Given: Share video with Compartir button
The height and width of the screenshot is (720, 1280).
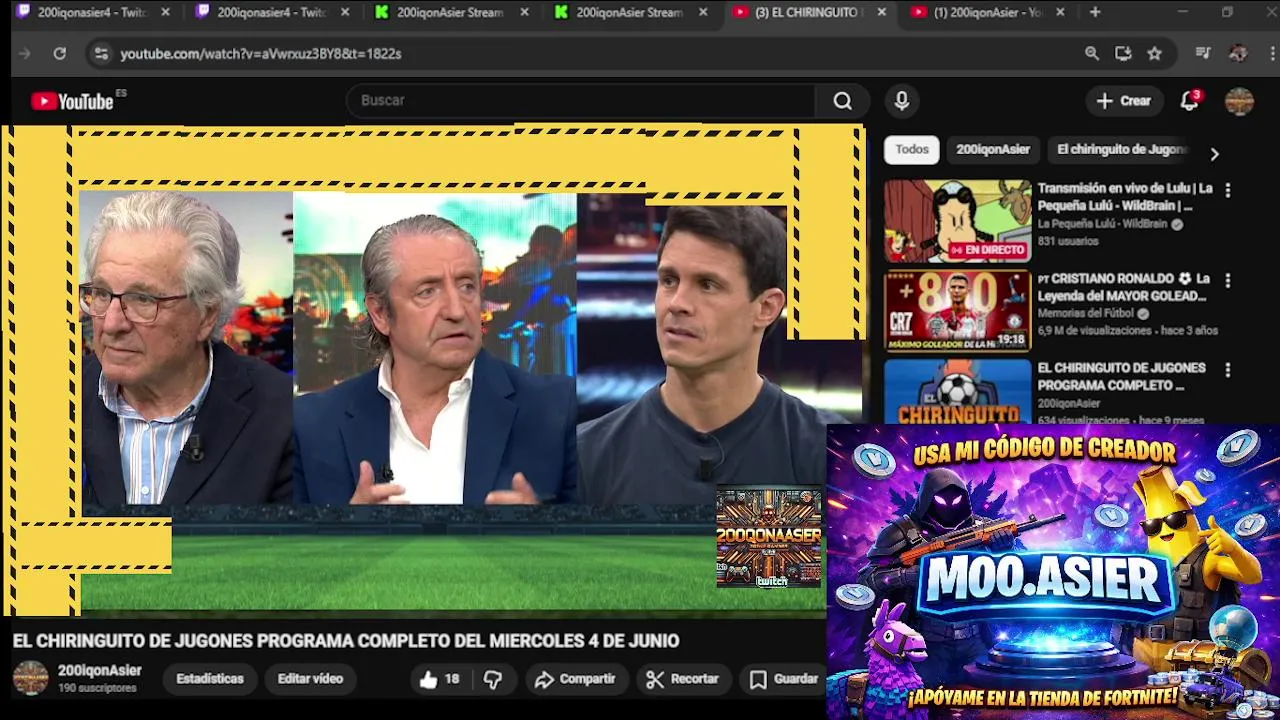Looking at the screenshot, I should [x=574, y=679].
